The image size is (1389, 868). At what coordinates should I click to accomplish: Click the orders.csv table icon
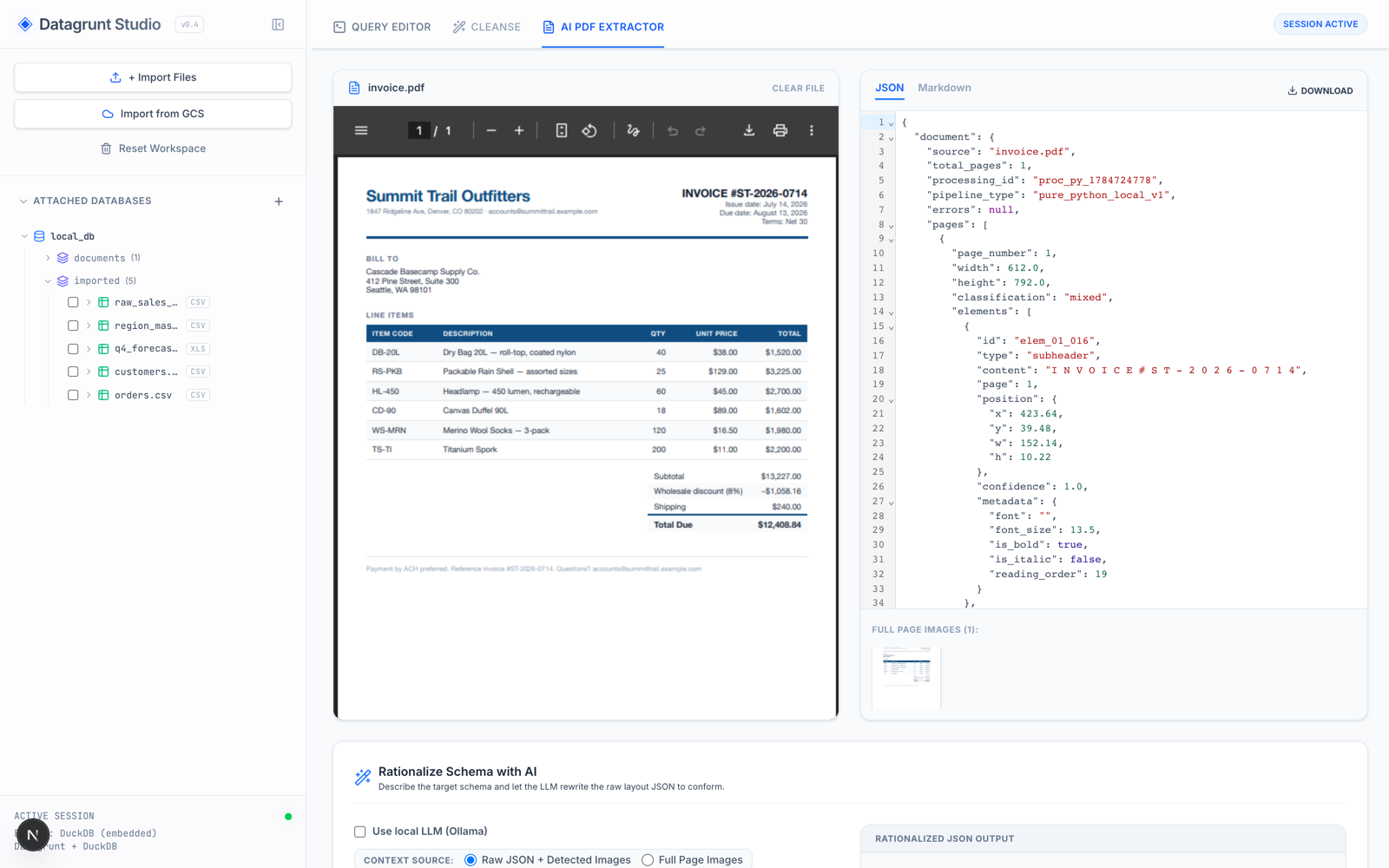[103, 395]
